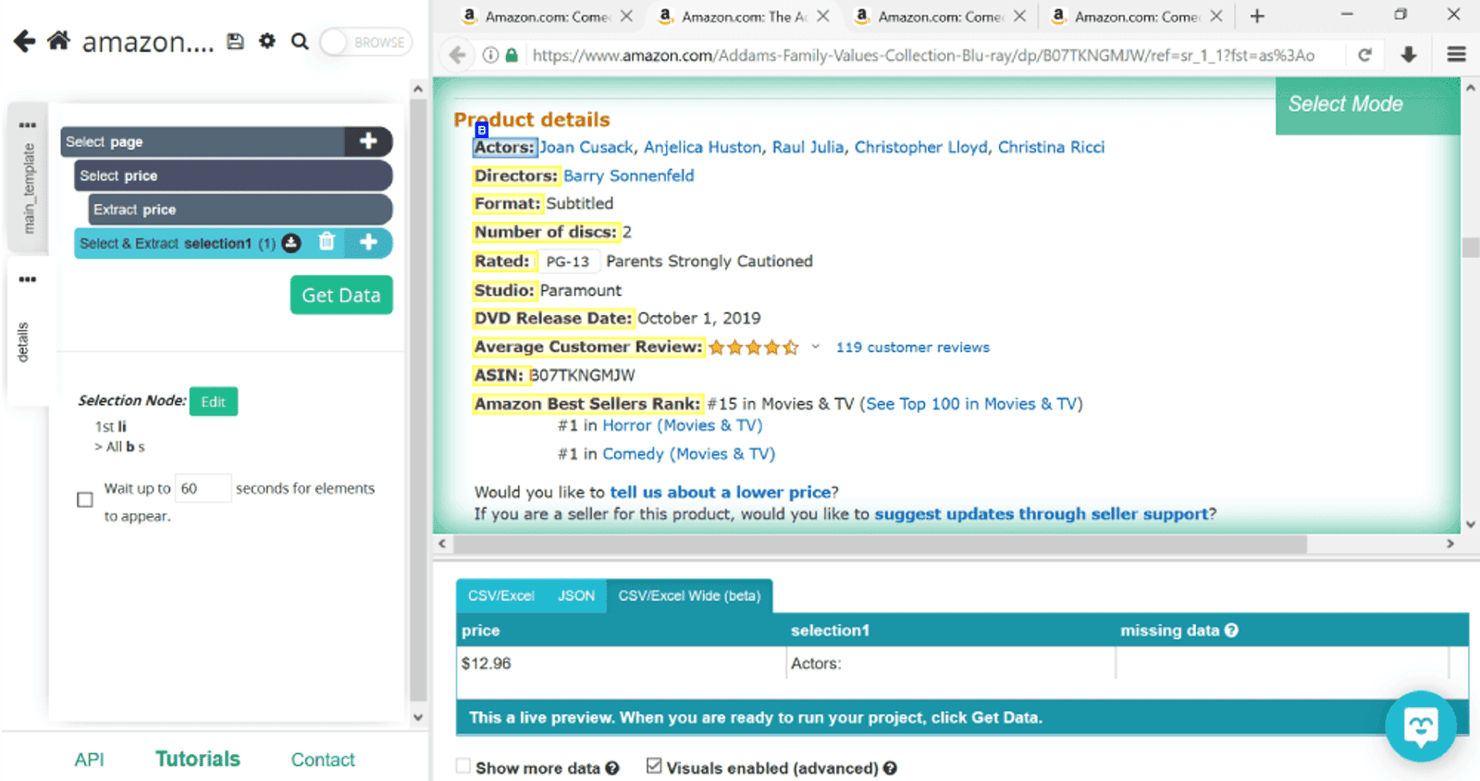Click the Get Data button
This screenshot has width=1480, height=781.
coord(341,295)
